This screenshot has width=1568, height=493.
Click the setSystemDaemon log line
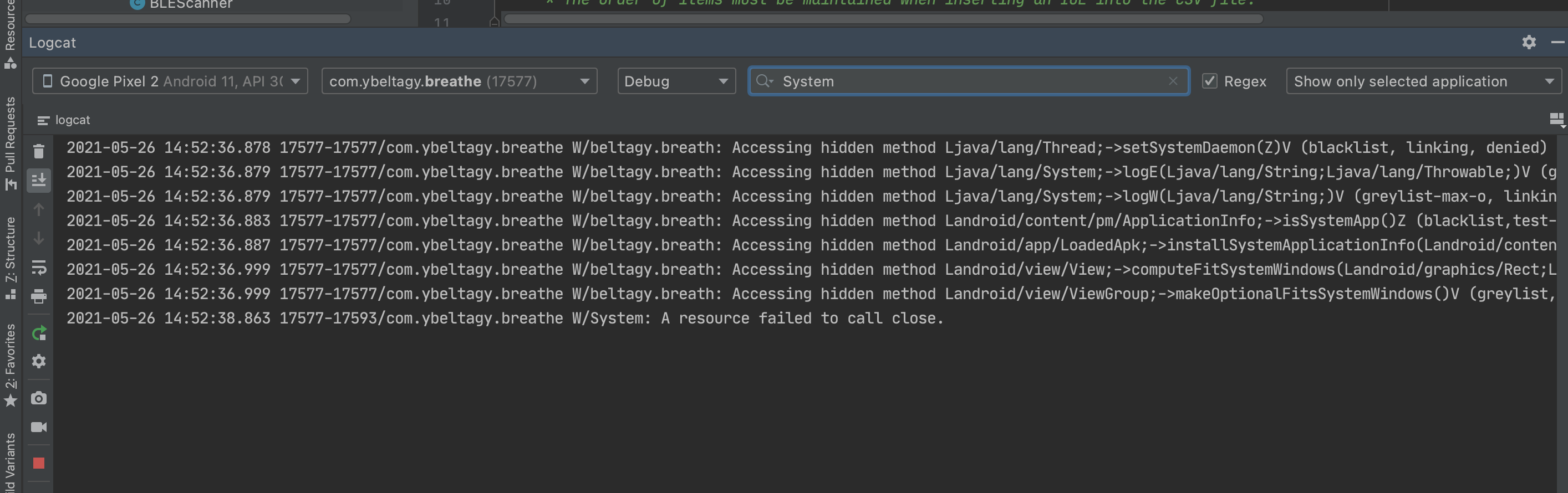coord(807,148)
